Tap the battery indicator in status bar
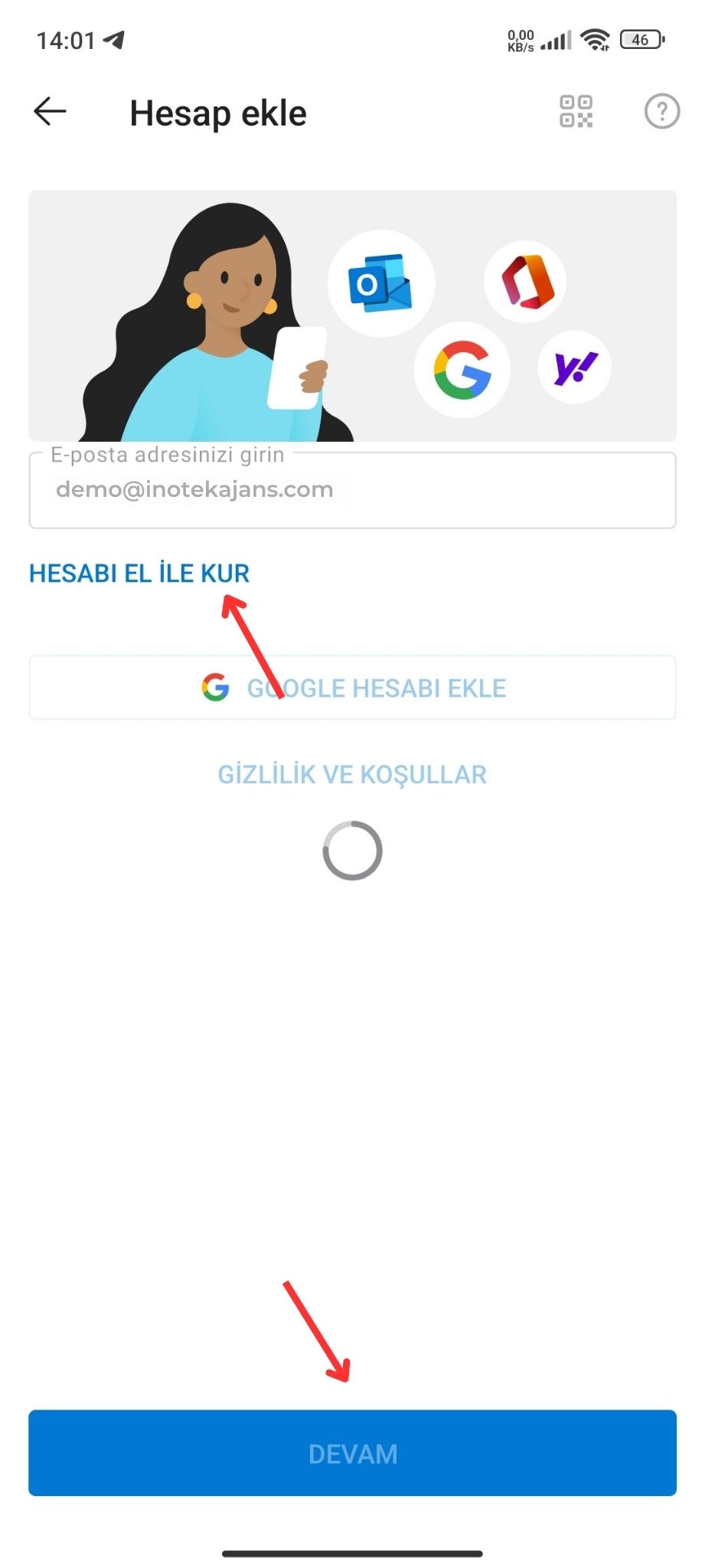Viewport: 705px width, 1568px height. 641,39
